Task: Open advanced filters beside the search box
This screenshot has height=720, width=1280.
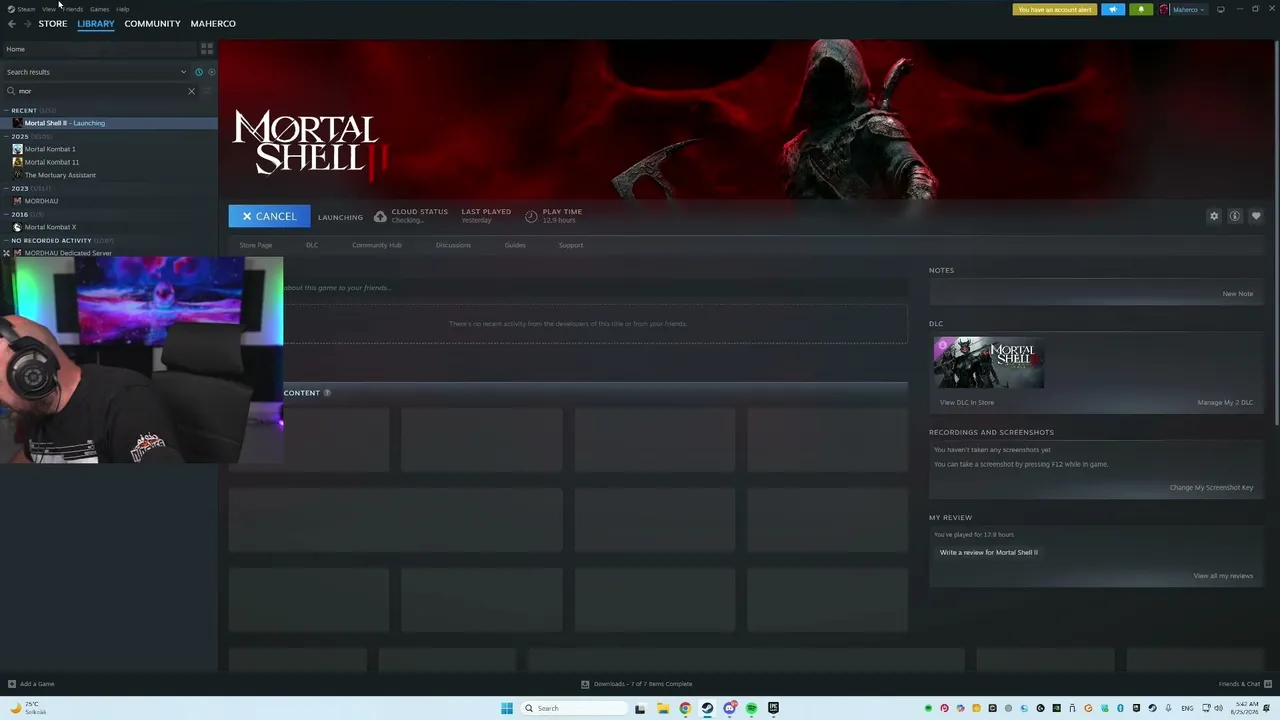Action: [x=207, y=91]
